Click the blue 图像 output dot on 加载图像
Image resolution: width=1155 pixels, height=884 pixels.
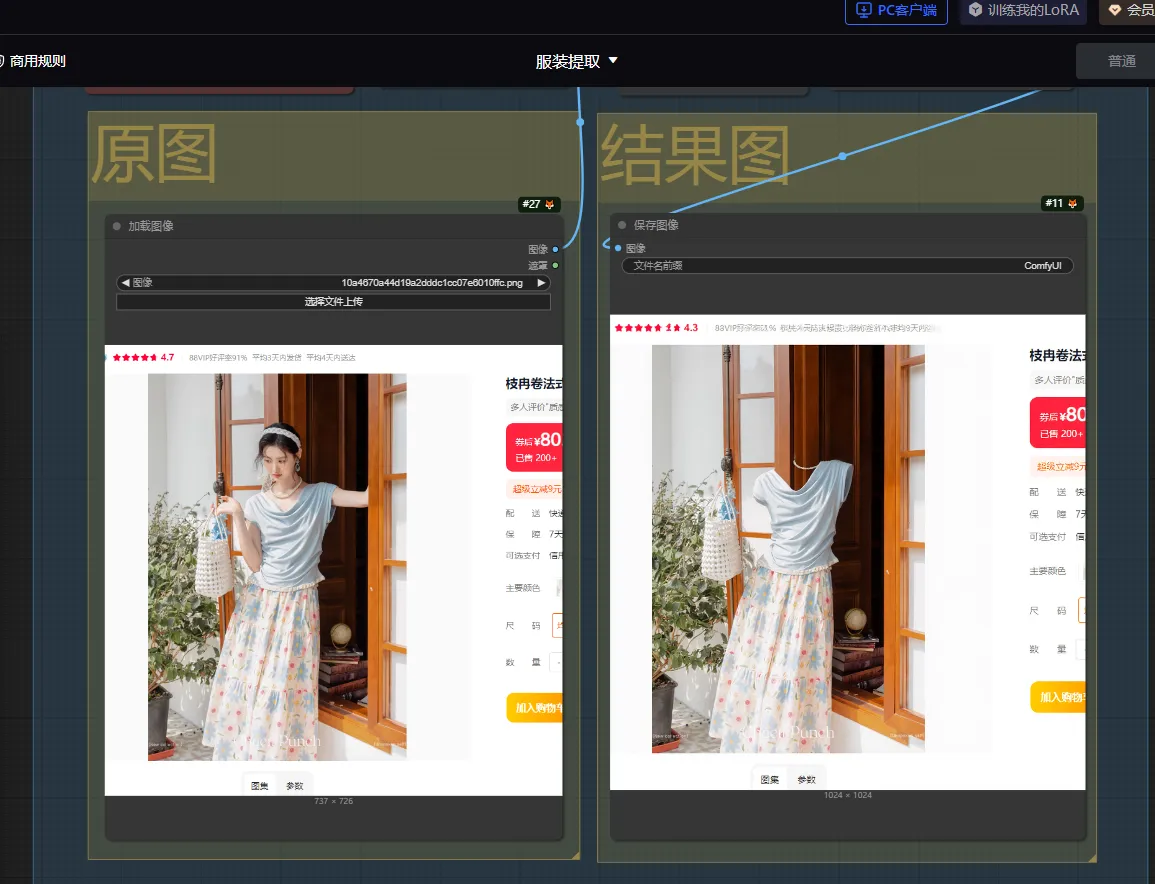(555, 250)
